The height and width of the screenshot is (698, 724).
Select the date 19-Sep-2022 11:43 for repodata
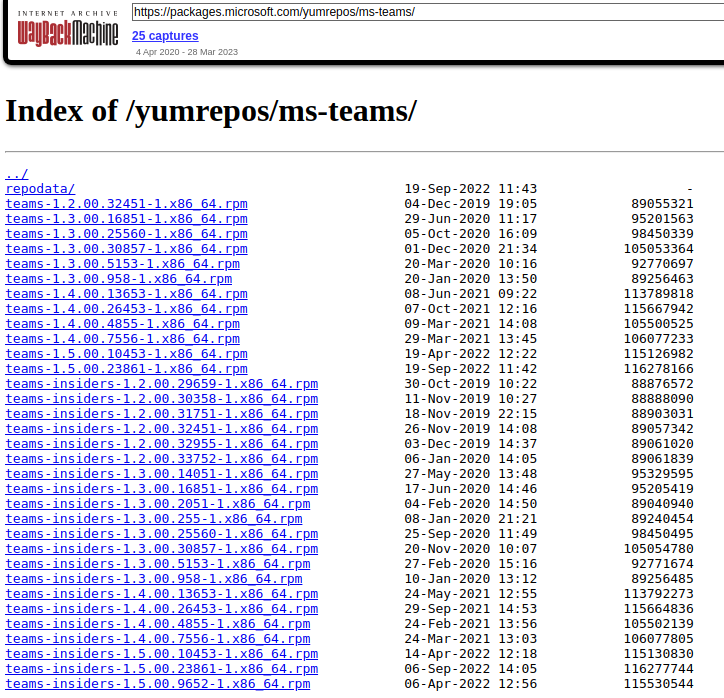pyautogui.click(x=471, y=189)
